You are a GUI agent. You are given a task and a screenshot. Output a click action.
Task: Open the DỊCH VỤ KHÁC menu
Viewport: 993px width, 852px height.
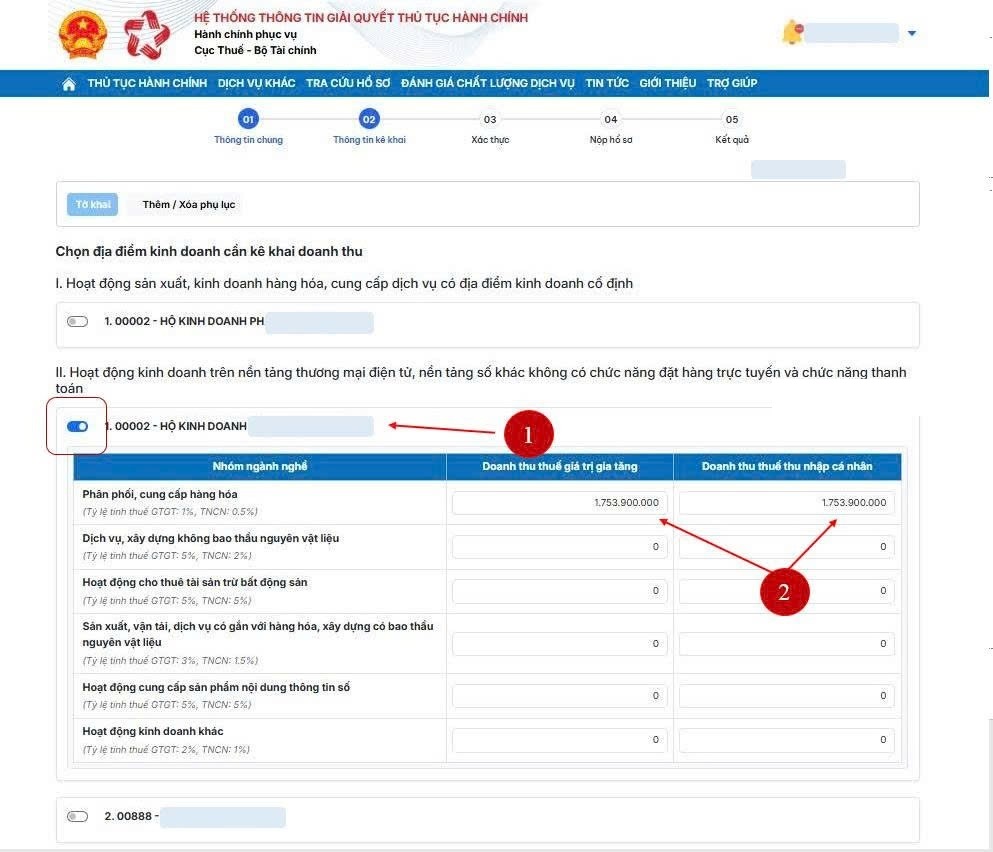(x=257, y=83)
